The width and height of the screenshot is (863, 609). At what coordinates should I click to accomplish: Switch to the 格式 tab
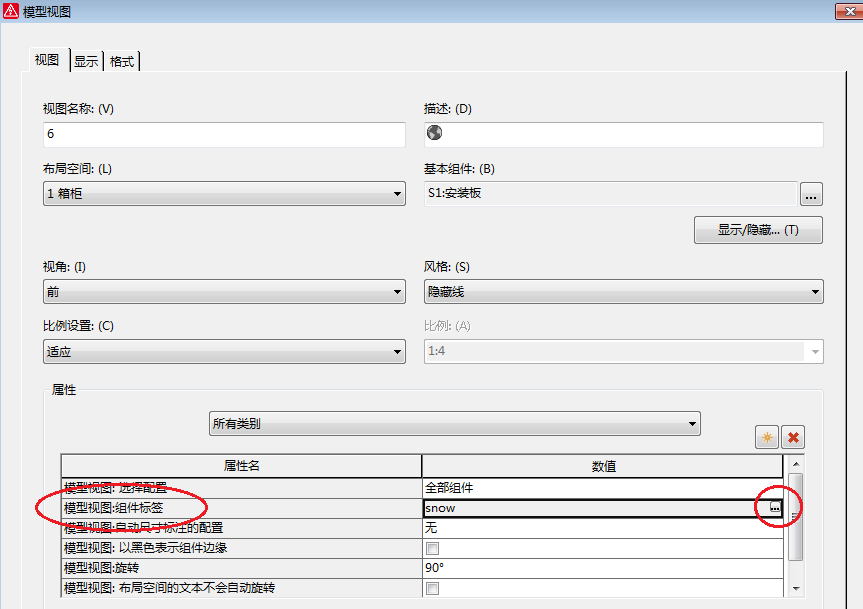(x=121, y=60)
